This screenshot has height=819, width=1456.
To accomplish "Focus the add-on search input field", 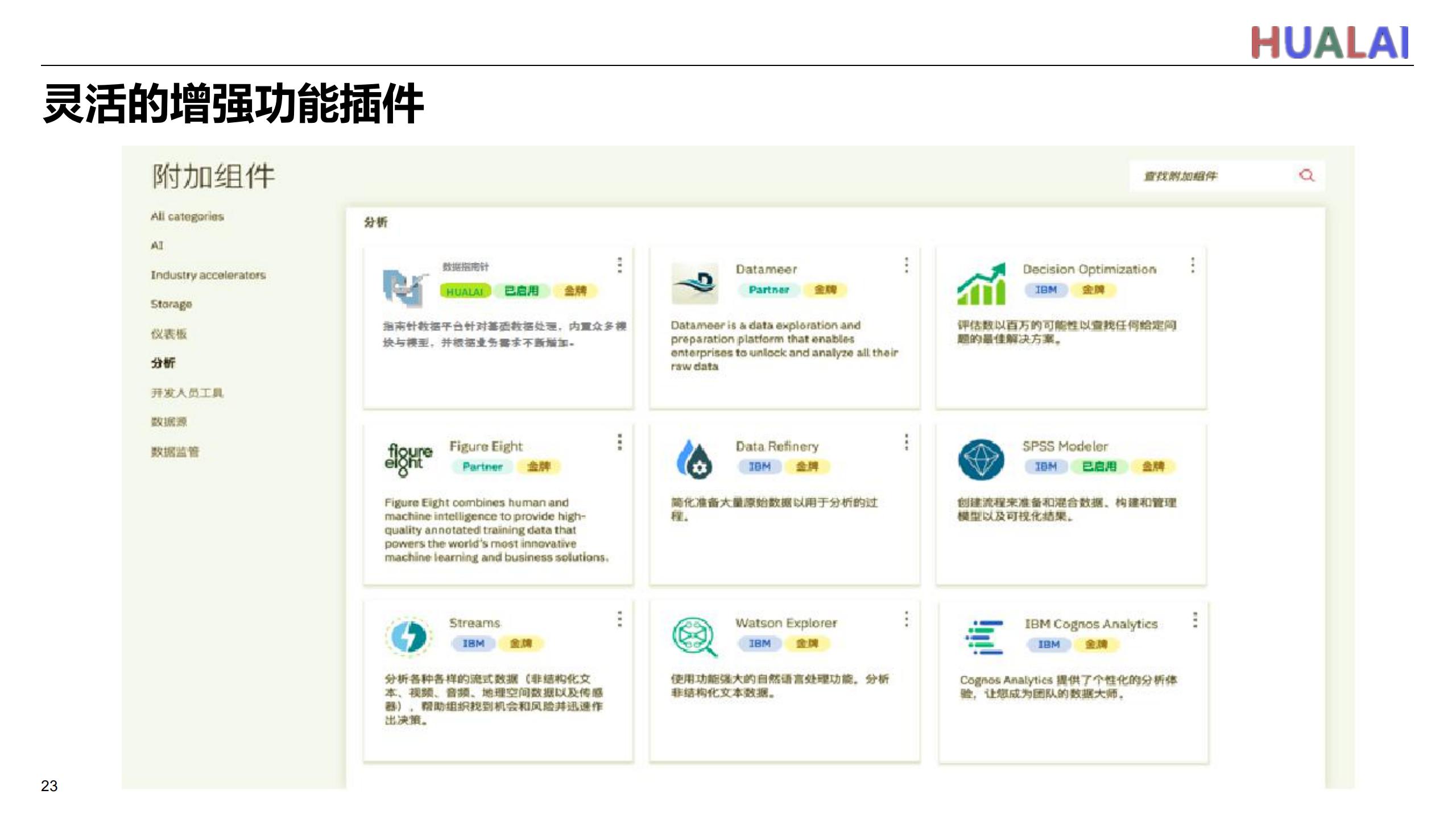I will tap(1227, 176).
